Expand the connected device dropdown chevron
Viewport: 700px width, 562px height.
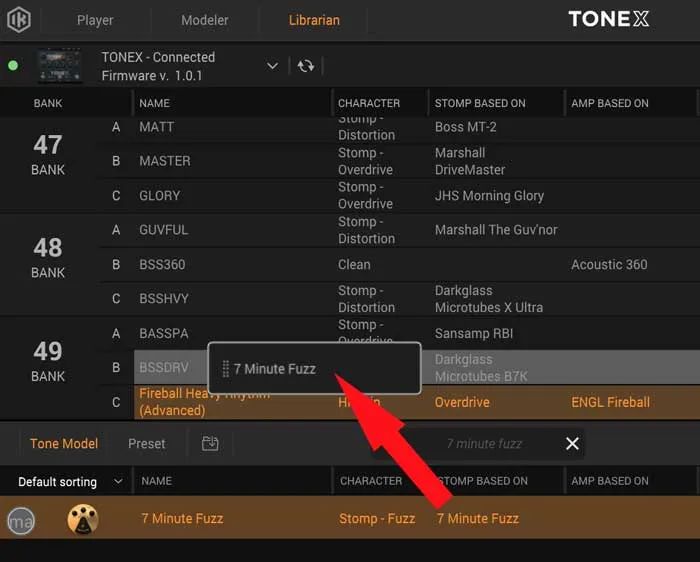pos(272,66)
